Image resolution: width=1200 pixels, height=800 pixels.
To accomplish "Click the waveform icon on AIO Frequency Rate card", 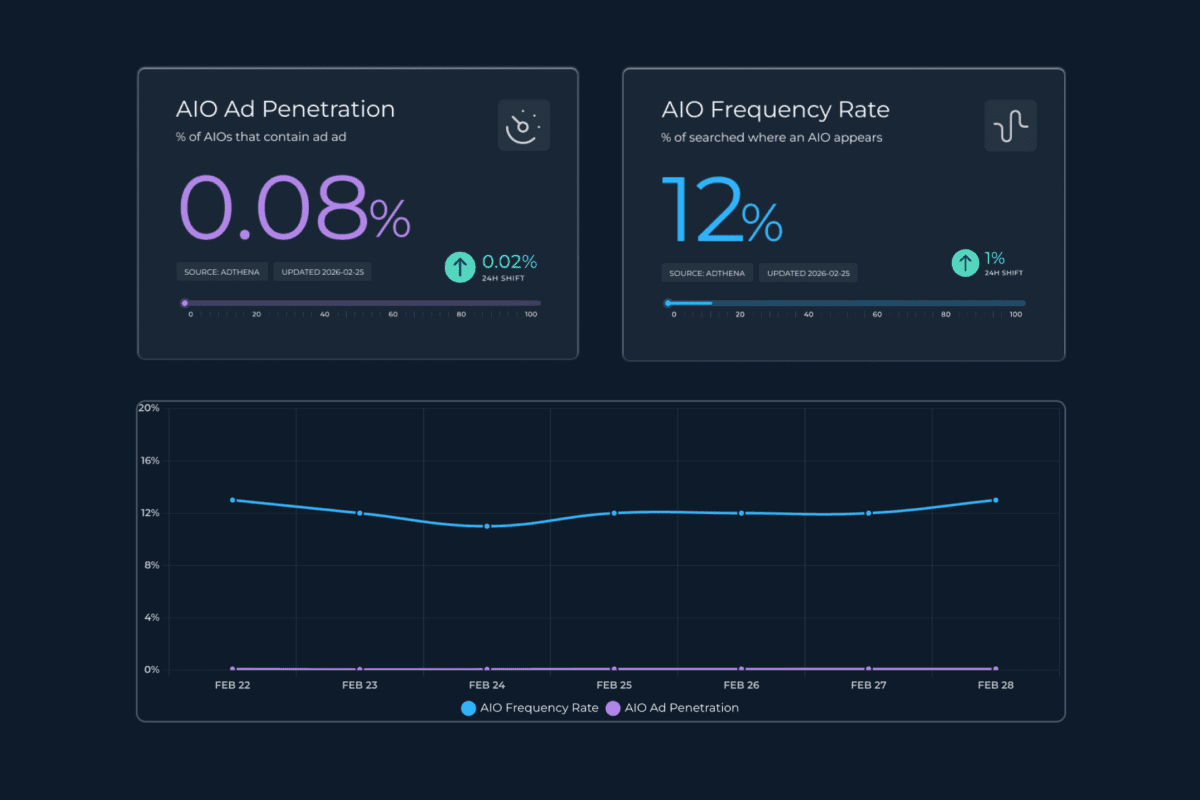I will click(1009, 125).
